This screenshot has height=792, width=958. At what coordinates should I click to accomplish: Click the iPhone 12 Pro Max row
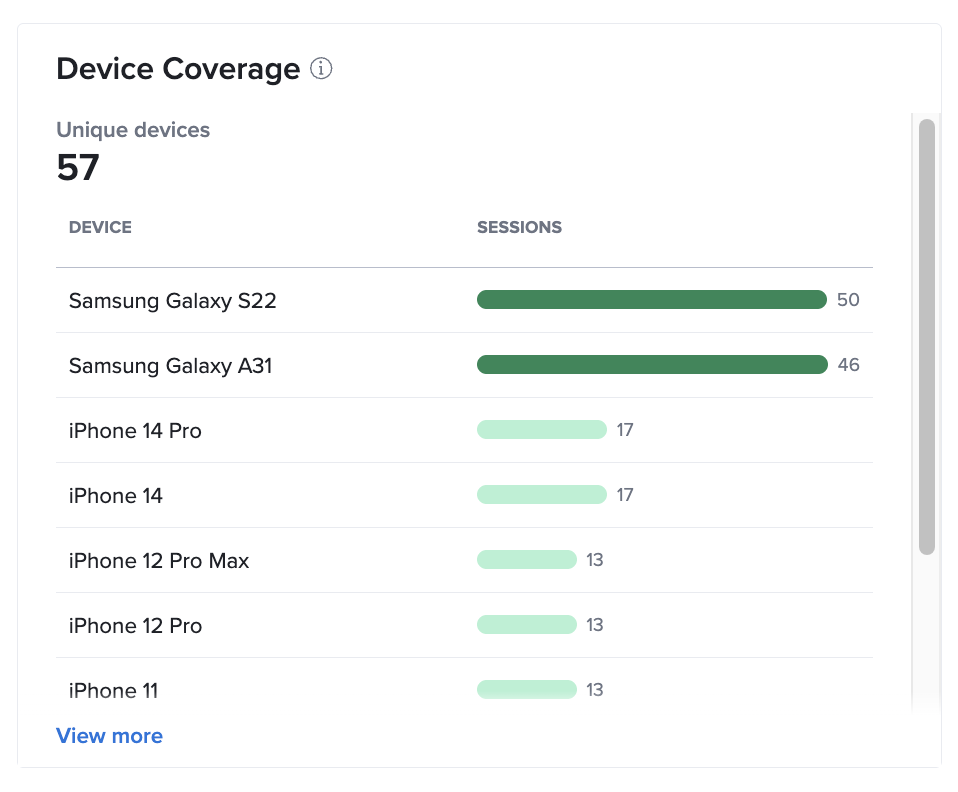point(158,560)
